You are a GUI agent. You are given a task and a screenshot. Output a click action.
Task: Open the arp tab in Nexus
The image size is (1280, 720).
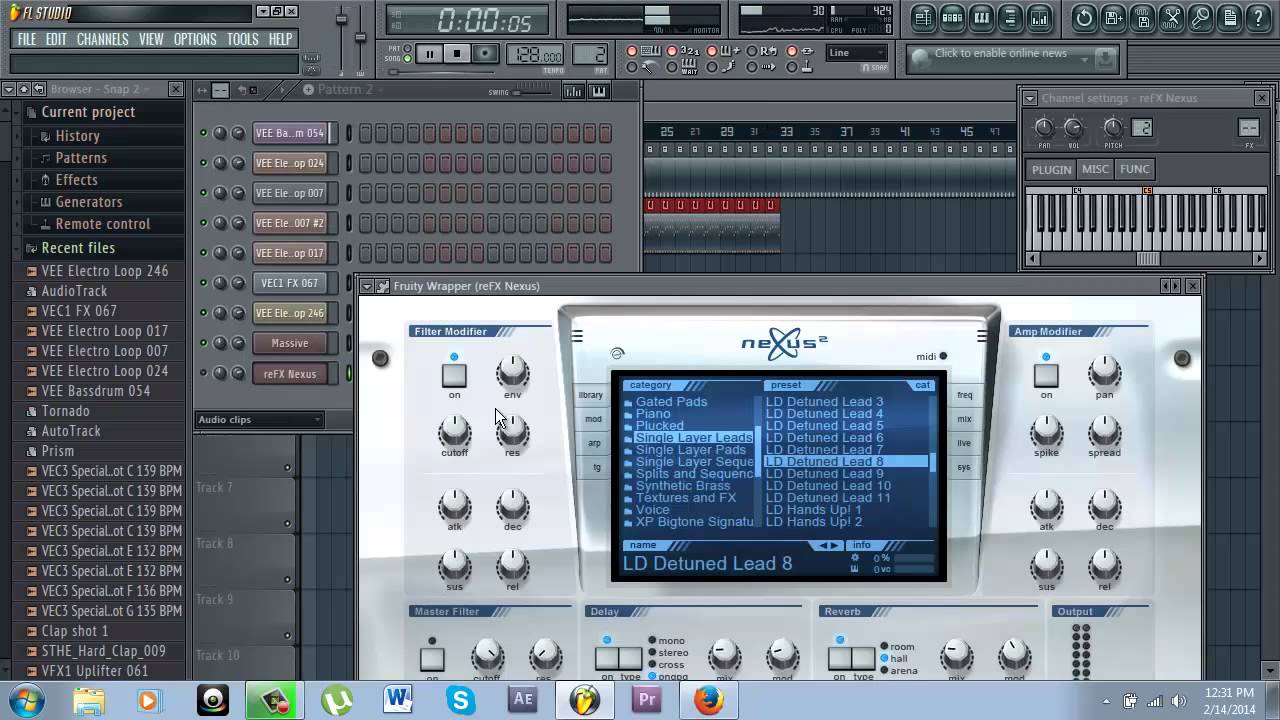[594, 443]
